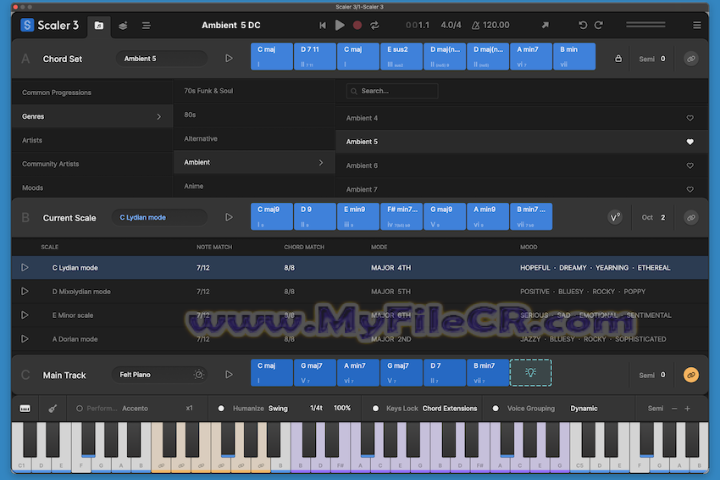
Task: Preview the A Dorian mode scale
Action: coord(25,339)
